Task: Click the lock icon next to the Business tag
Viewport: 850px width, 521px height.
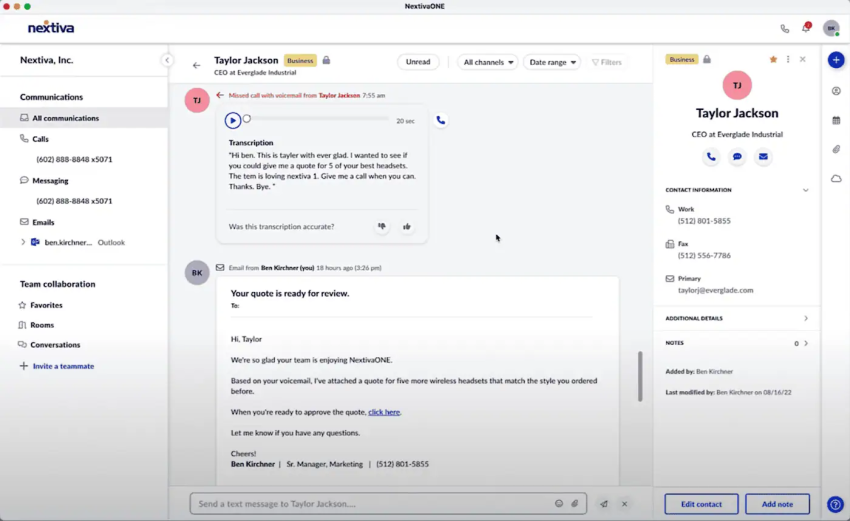Action: pyautogui.click(x=326, y=60)
